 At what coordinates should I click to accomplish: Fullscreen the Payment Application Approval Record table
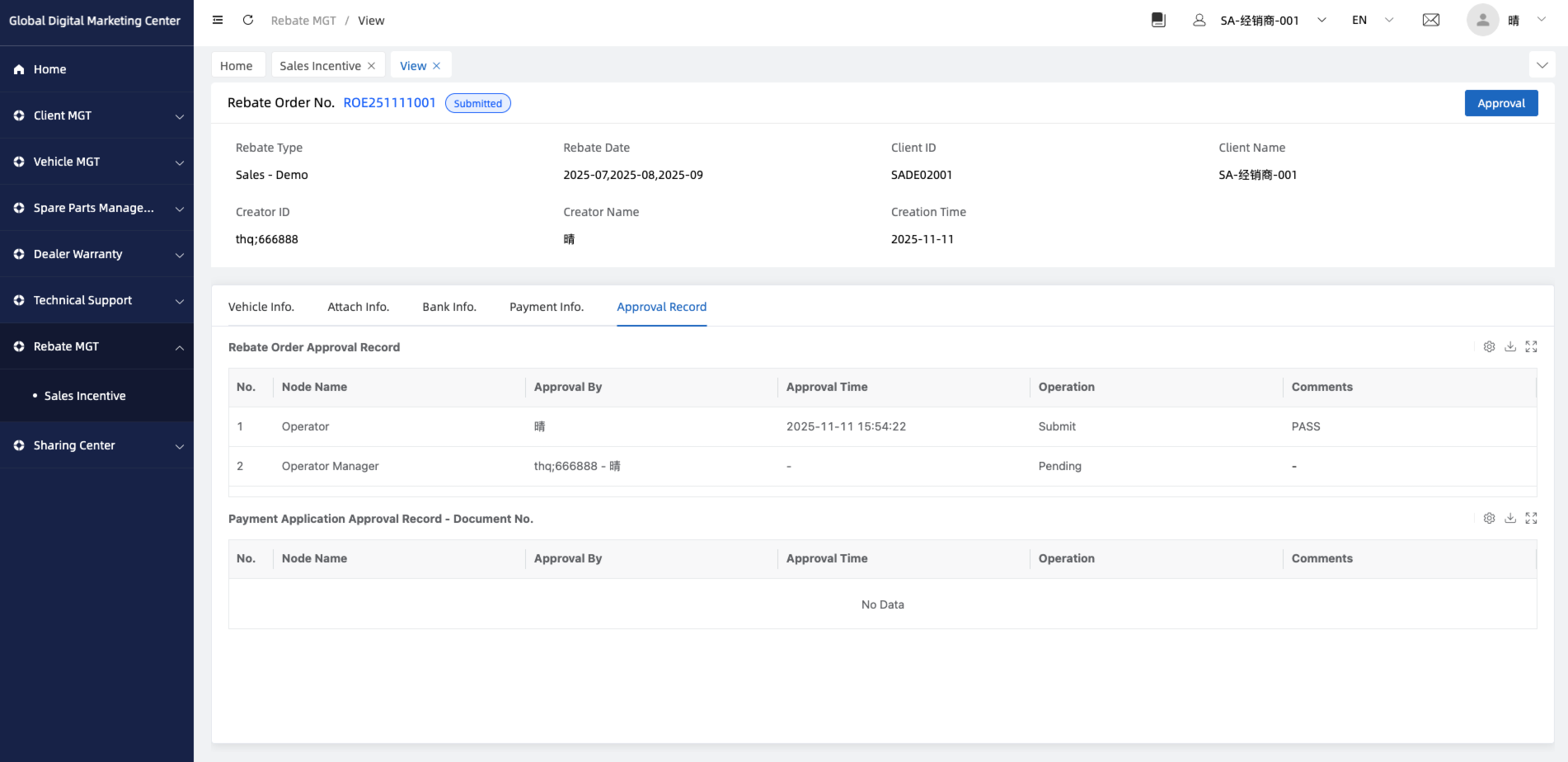coord(1531,519)
